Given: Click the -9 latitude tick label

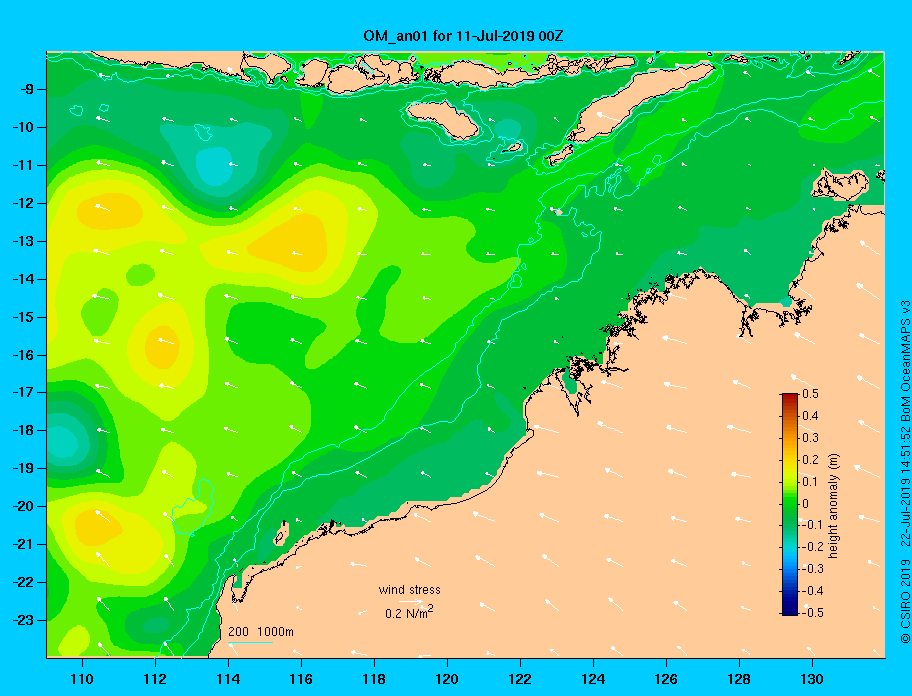Looking at the screenshot, I should click(x=27, y=90).
